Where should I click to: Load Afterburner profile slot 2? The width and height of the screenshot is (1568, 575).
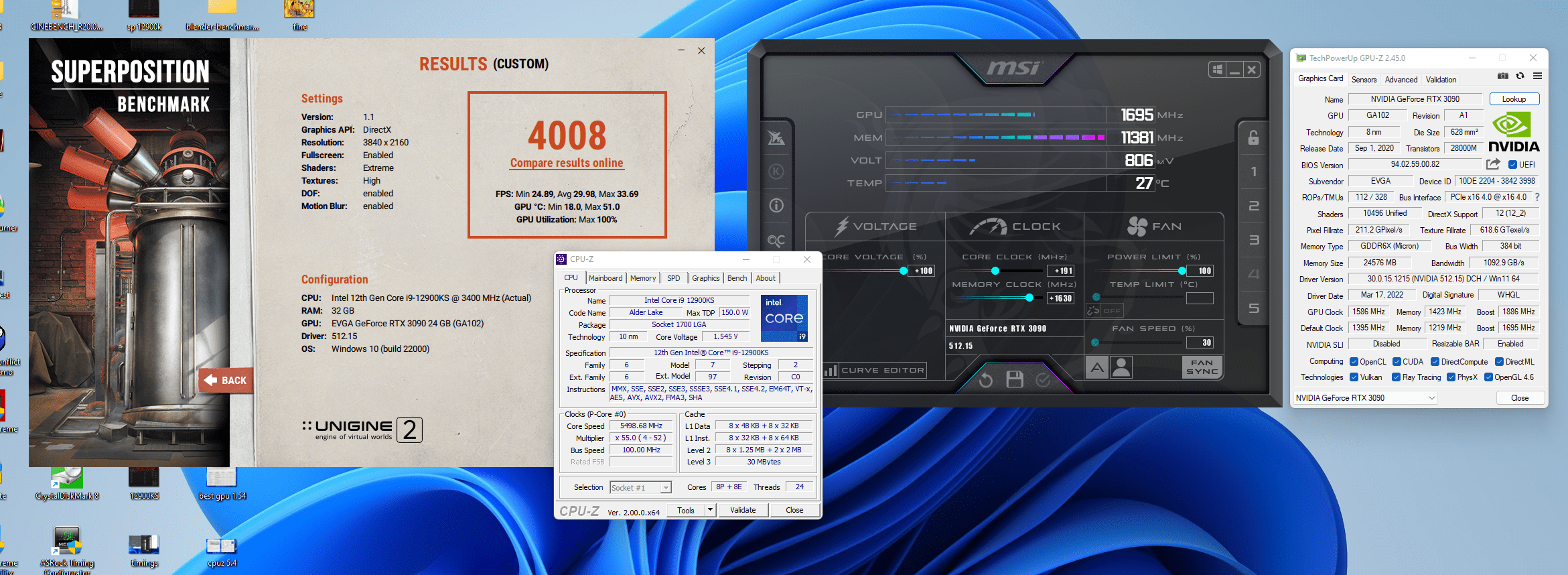[x=1254, y=206]
